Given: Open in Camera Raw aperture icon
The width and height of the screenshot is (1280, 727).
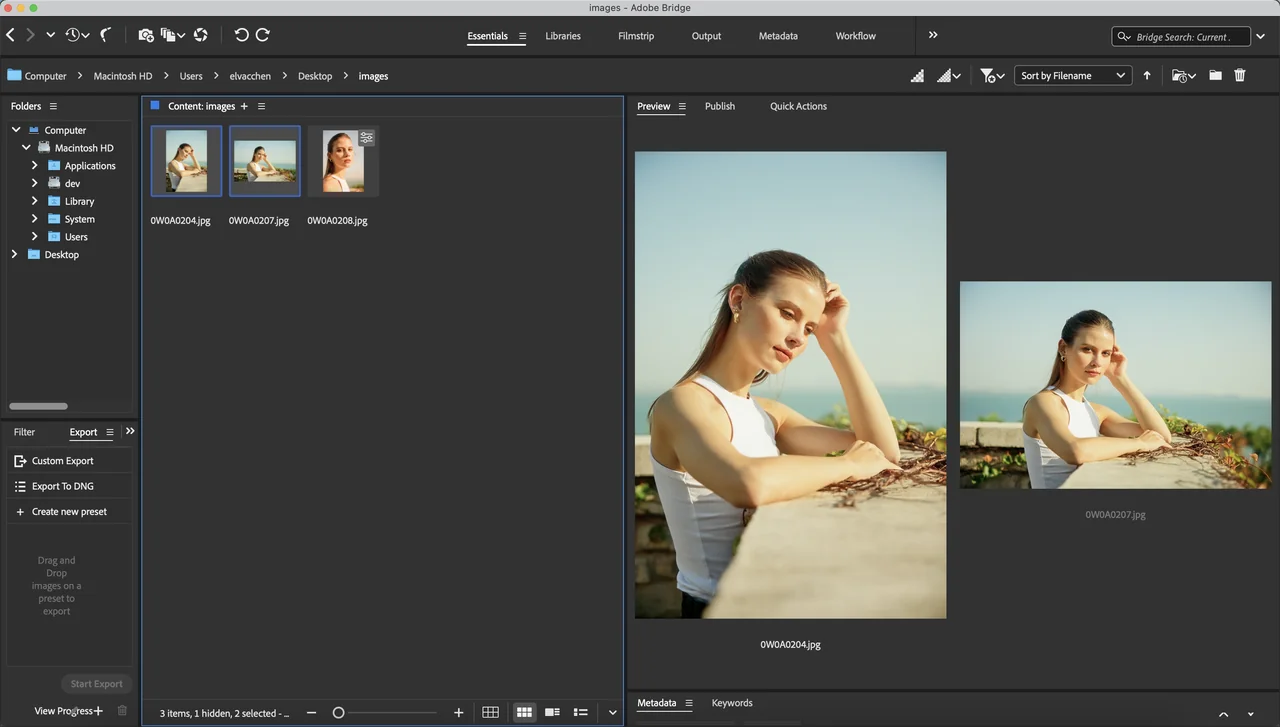Looking at the screenshot, I should [201, 35].
